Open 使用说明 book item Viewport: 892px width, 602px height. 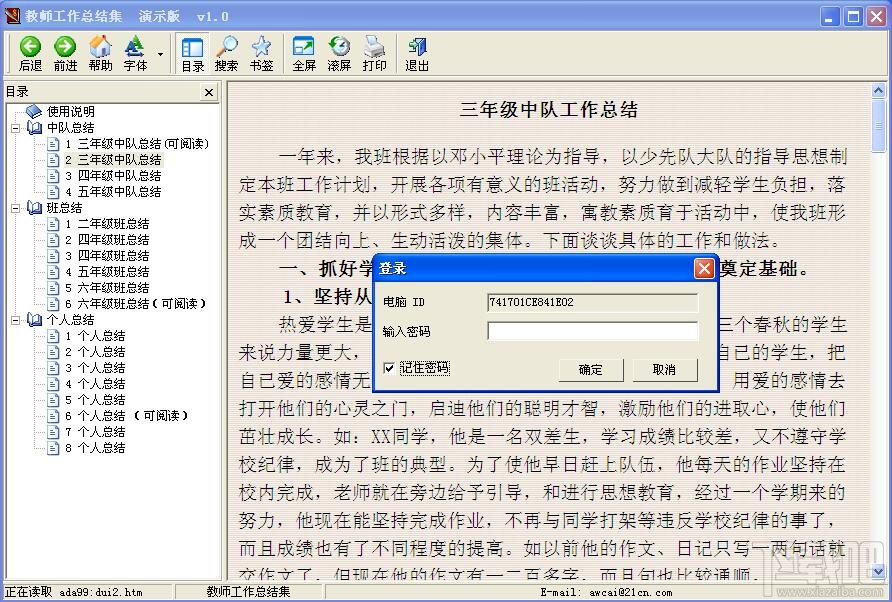point(71,112)
